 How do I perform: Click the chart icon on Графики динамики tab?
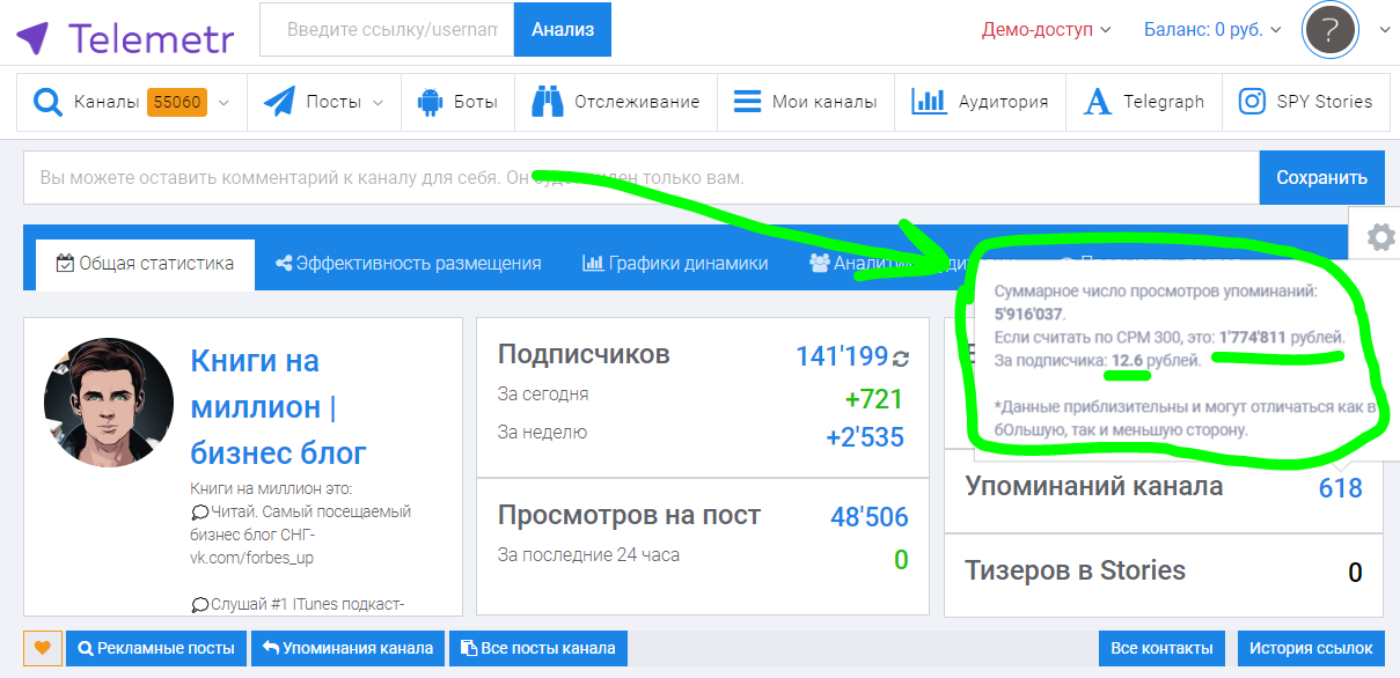(592, 264)
